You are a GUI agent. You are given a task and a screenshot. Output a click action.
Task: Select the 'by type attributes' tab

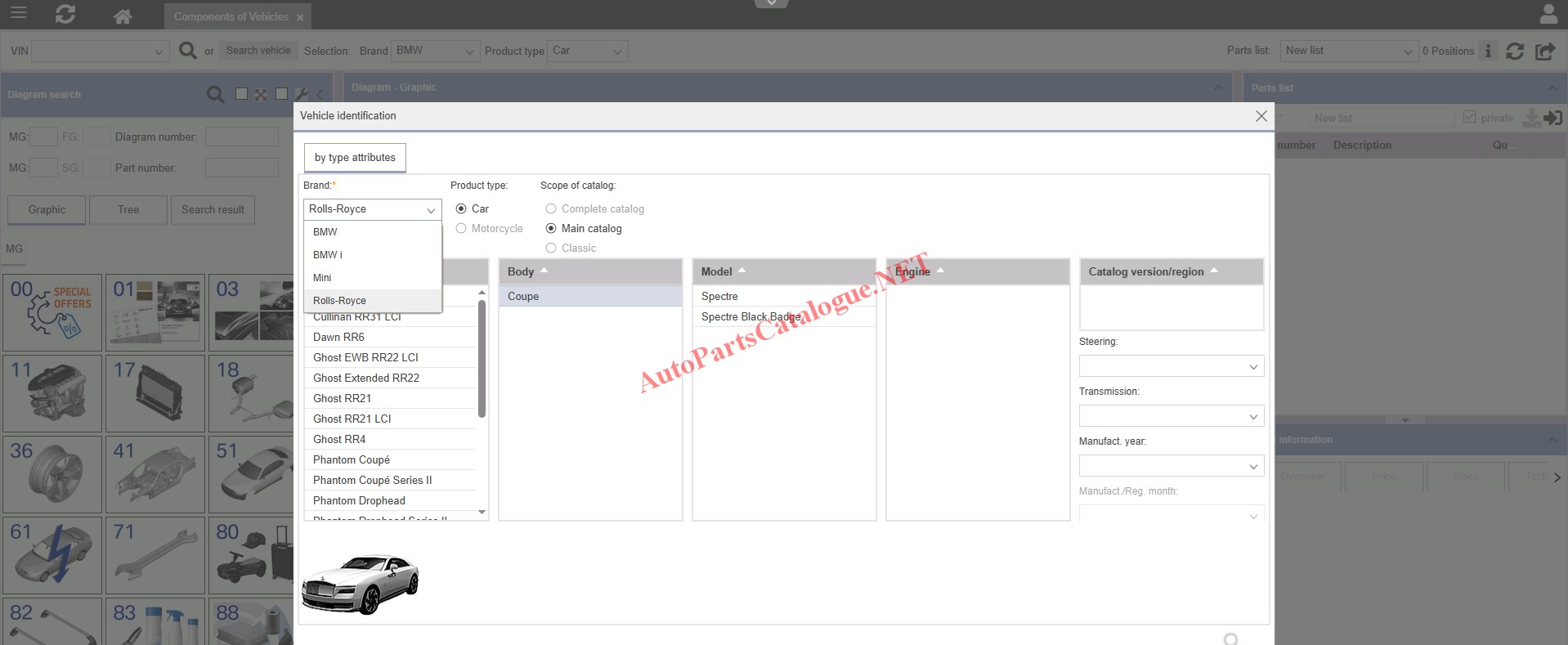(x=355, y=158)
